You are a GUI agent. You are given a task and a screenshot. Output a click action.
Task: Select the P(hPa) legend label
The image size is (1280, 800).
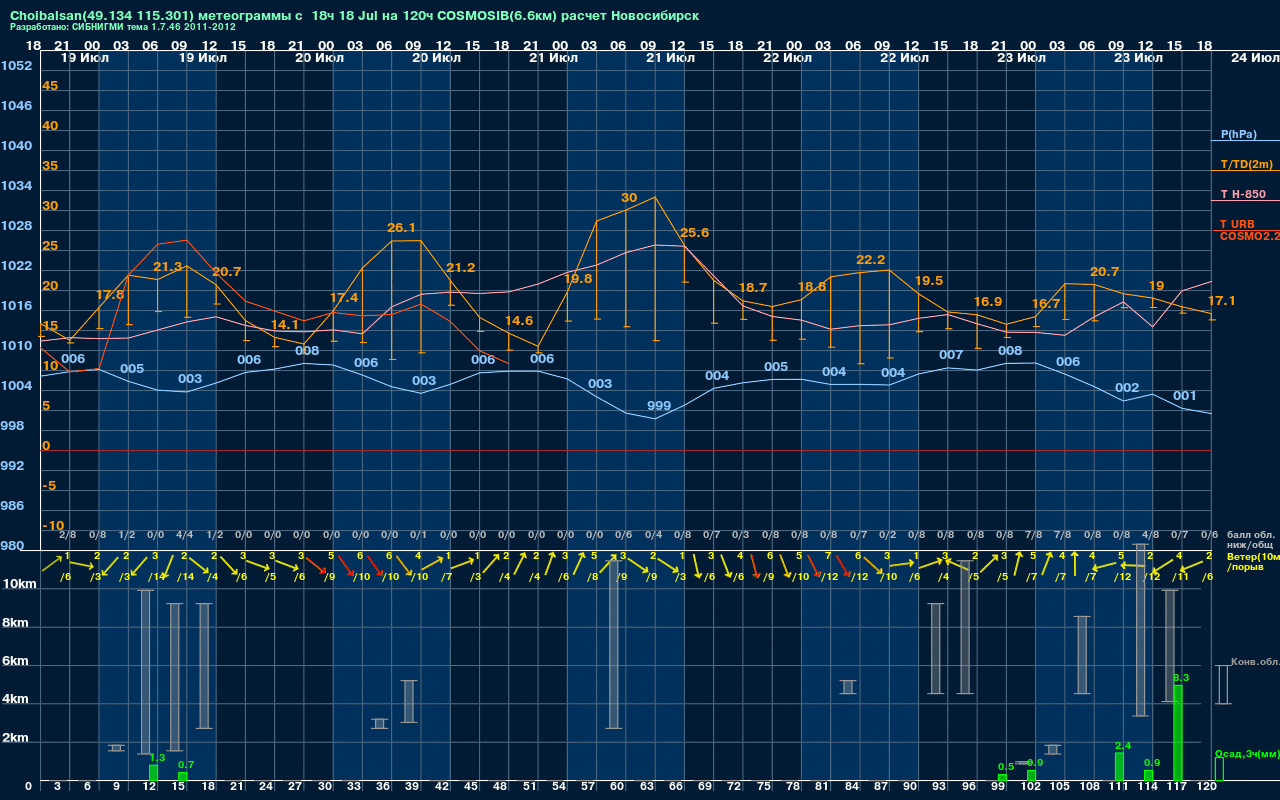pyautogui.click(x=1239, y=134)
